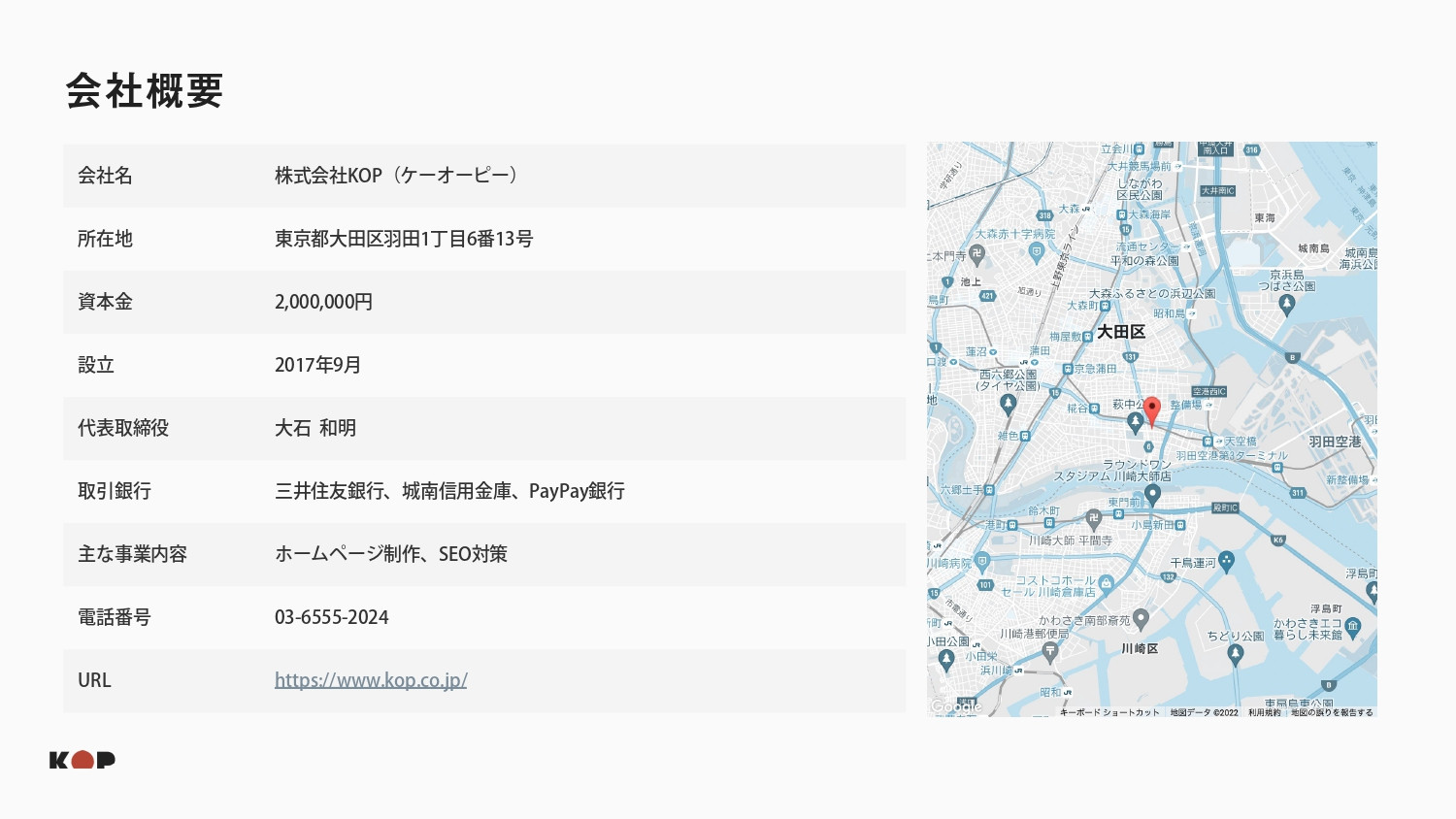Screen dimensions: 1456x819
Task: Click the 卍 temple marker near 川崎大師
Action: point(1093,516)
